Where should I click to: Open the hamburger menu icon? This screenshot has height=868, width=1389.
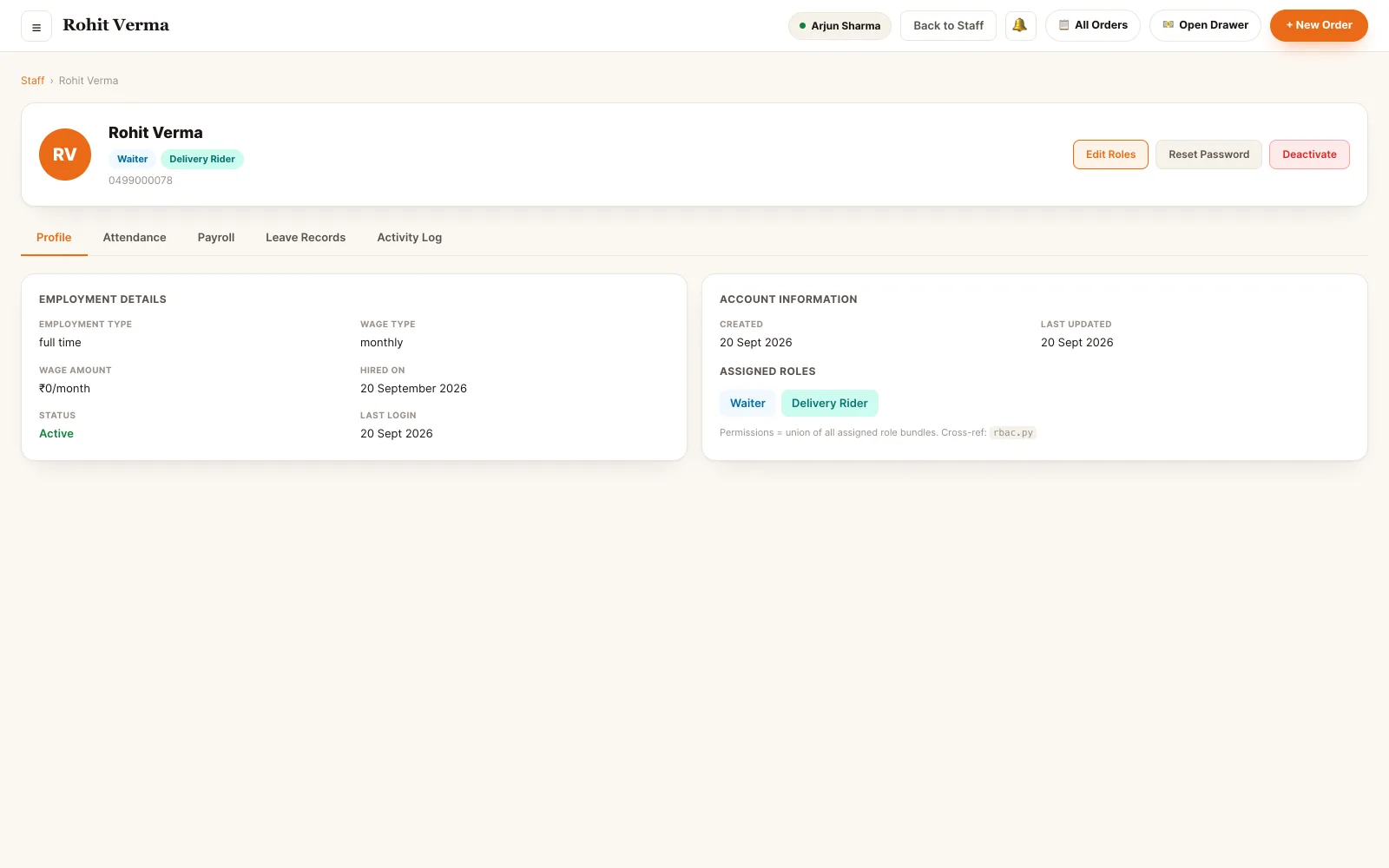[x=36, y=27]
